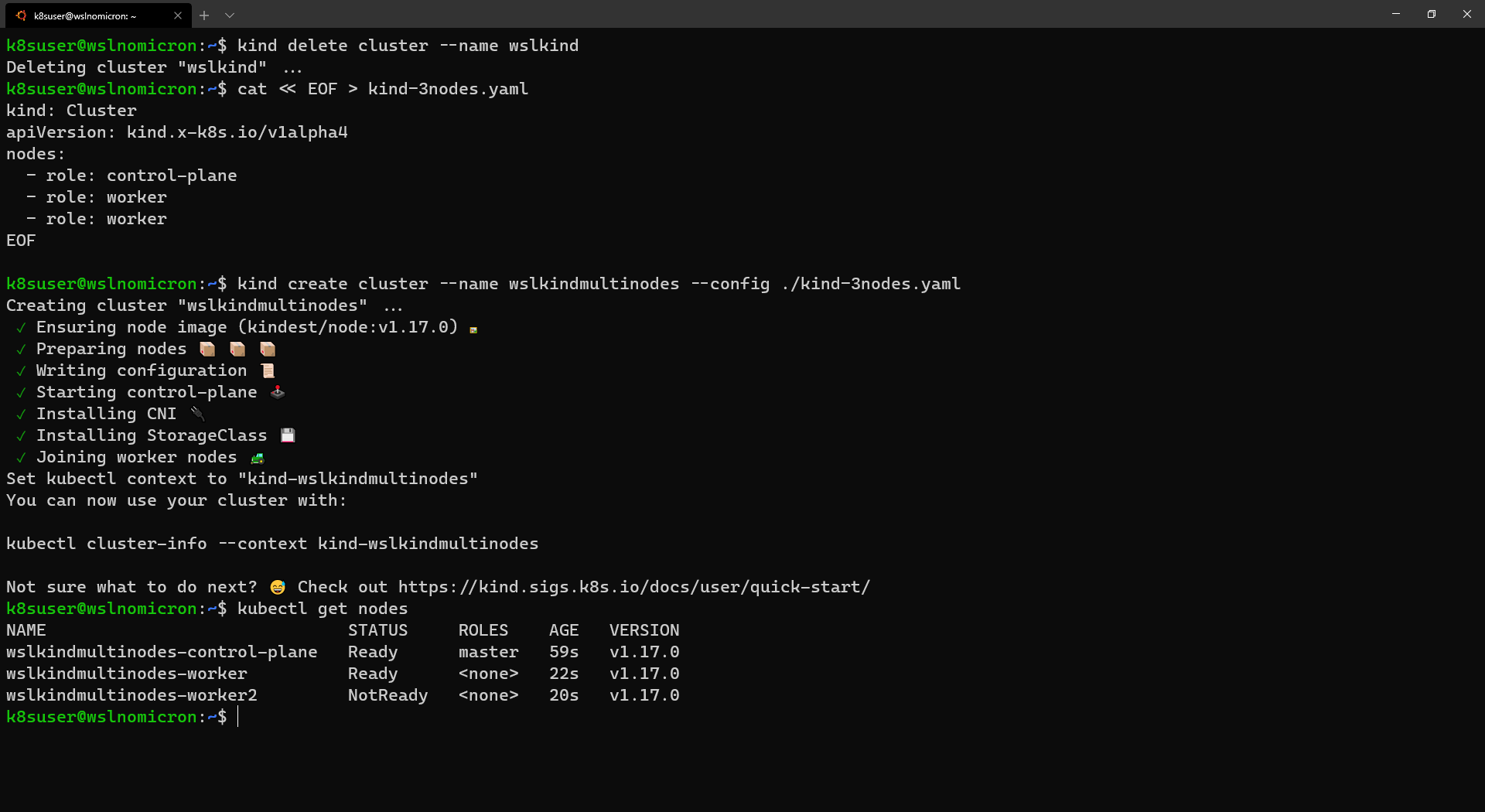Click the floppy disk emoji near Installing StorageClass
The image size is (1485, 812).
tap(287, 435)
